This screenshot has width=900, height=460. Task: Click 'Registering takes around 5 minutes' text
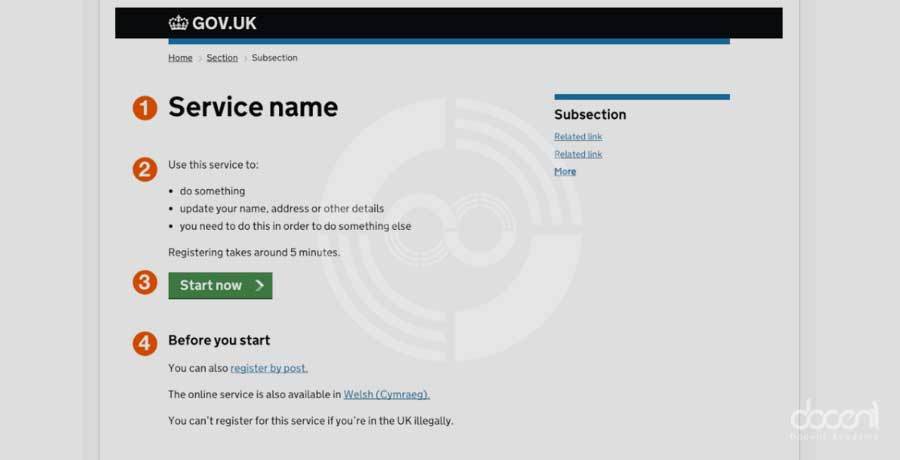[x=254, y=253]
